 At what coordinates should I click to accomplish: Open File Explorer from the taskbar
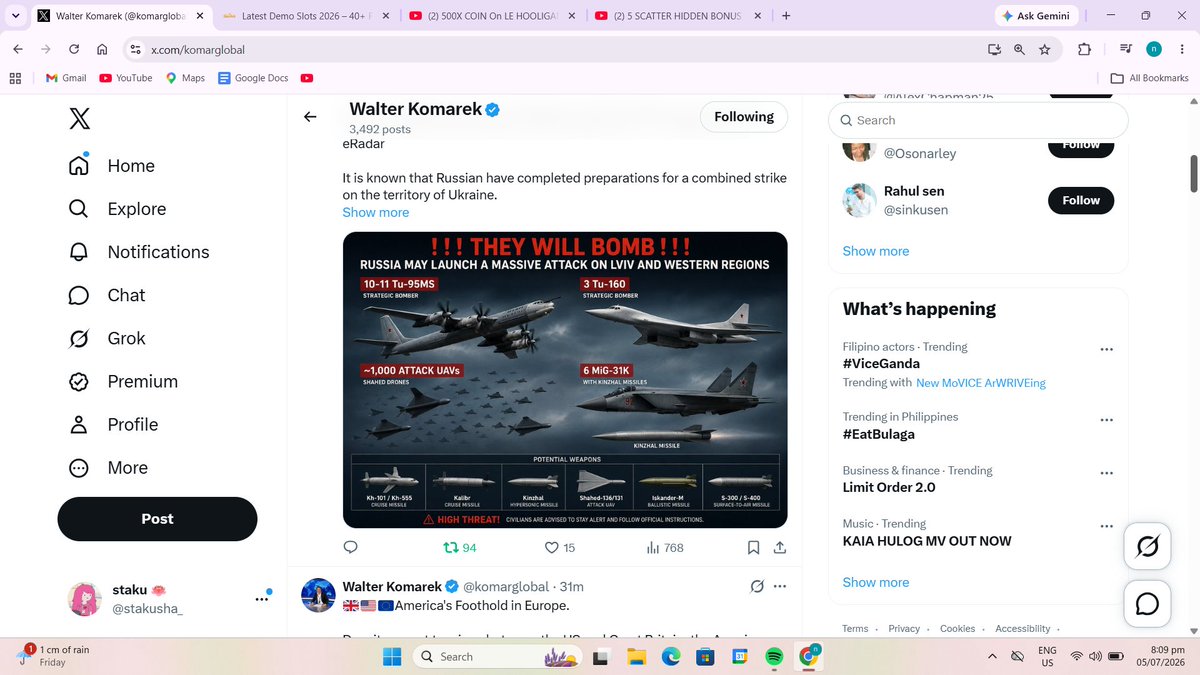(x=636, y=656)
